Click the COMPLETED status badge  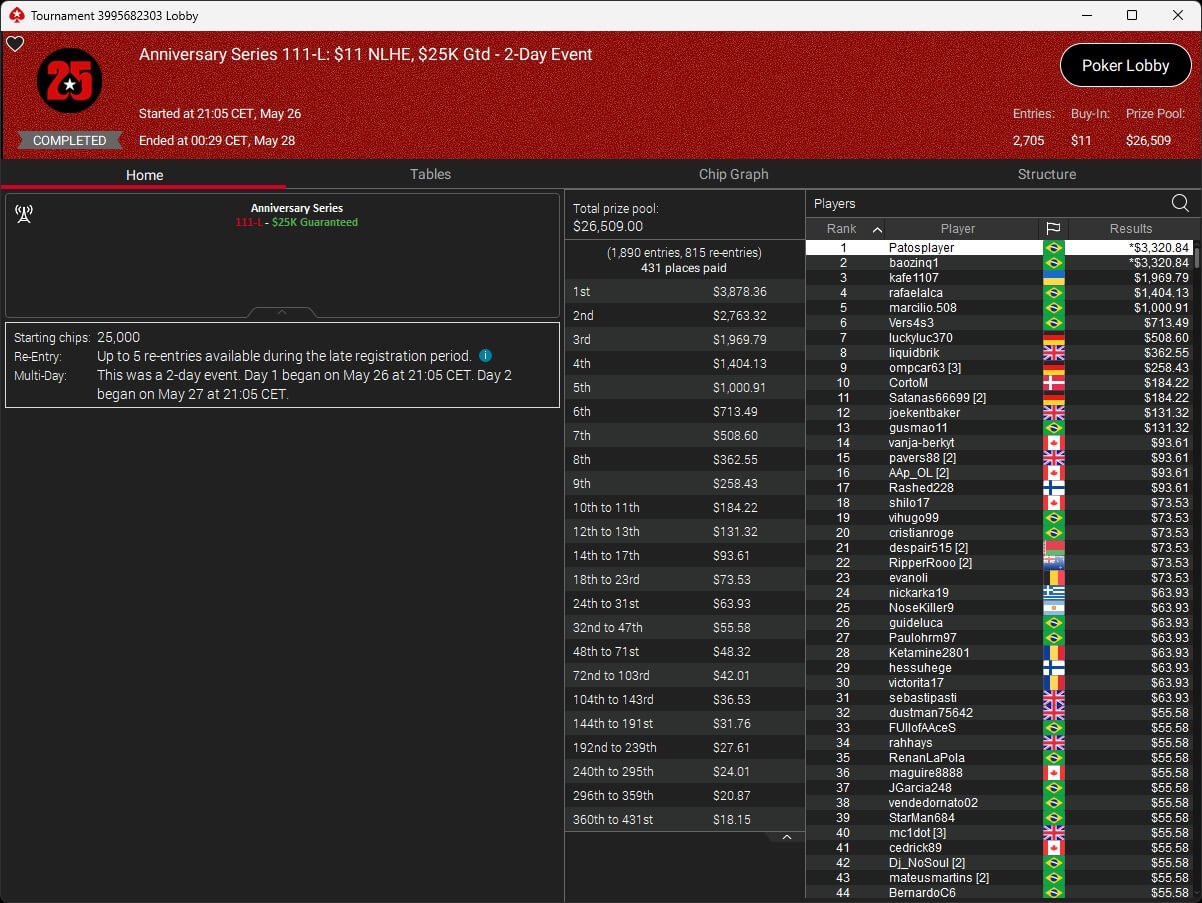(69, 140)
